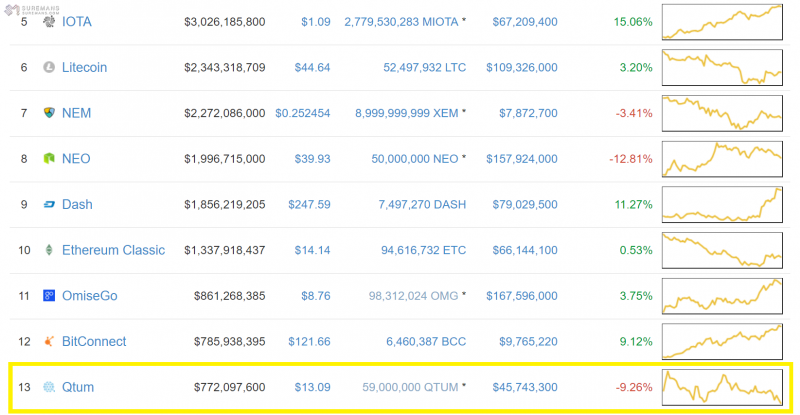800x415 pixels.
Task: Open the IOTA 7-day price chart
Action: coord(722,22)
